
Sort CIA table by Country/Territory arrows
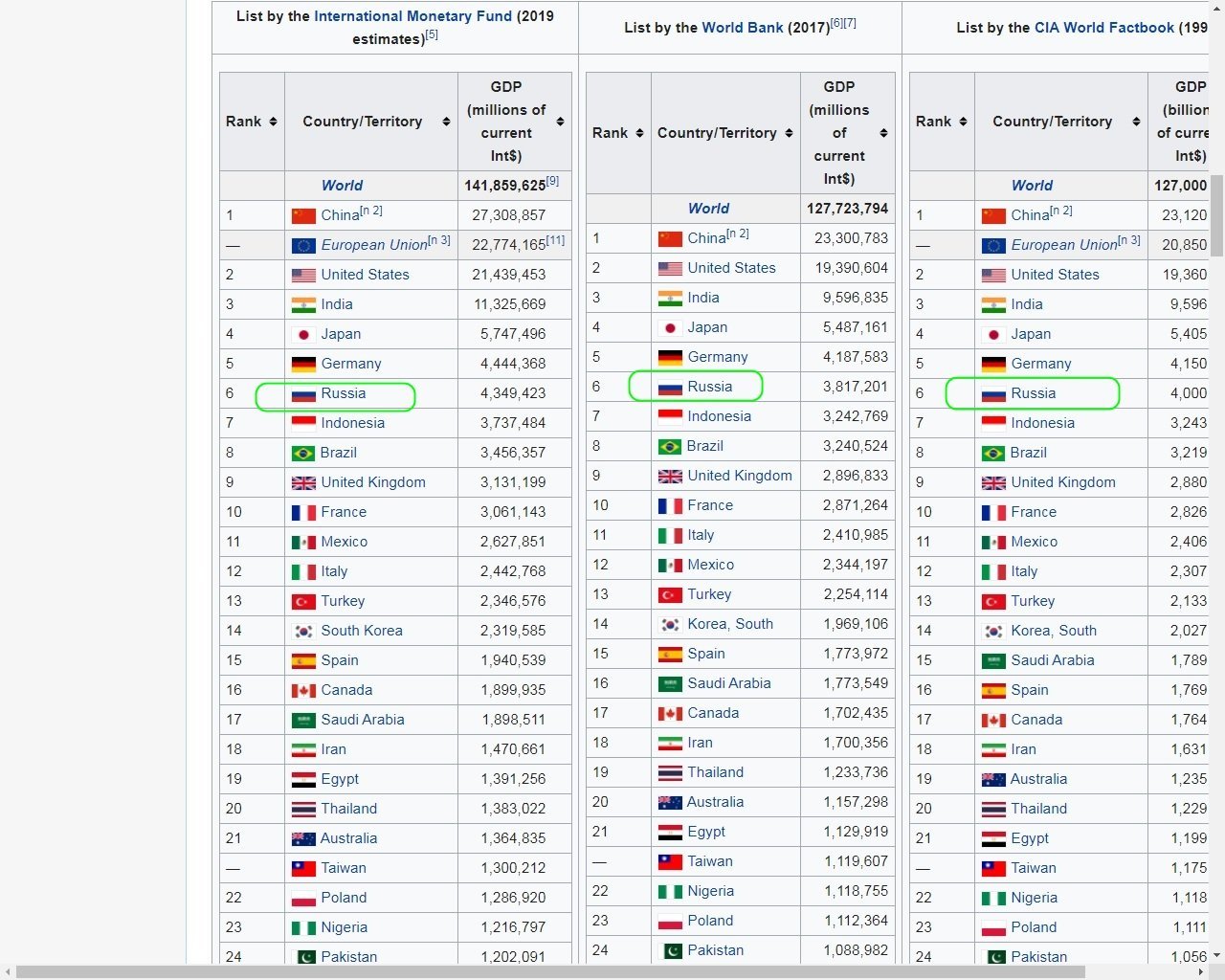[1136, 122]
